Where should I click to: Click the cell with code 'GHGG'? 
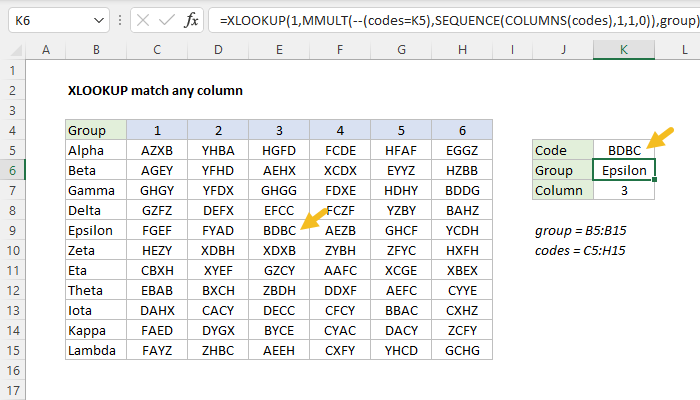click(x=279, y=191)
